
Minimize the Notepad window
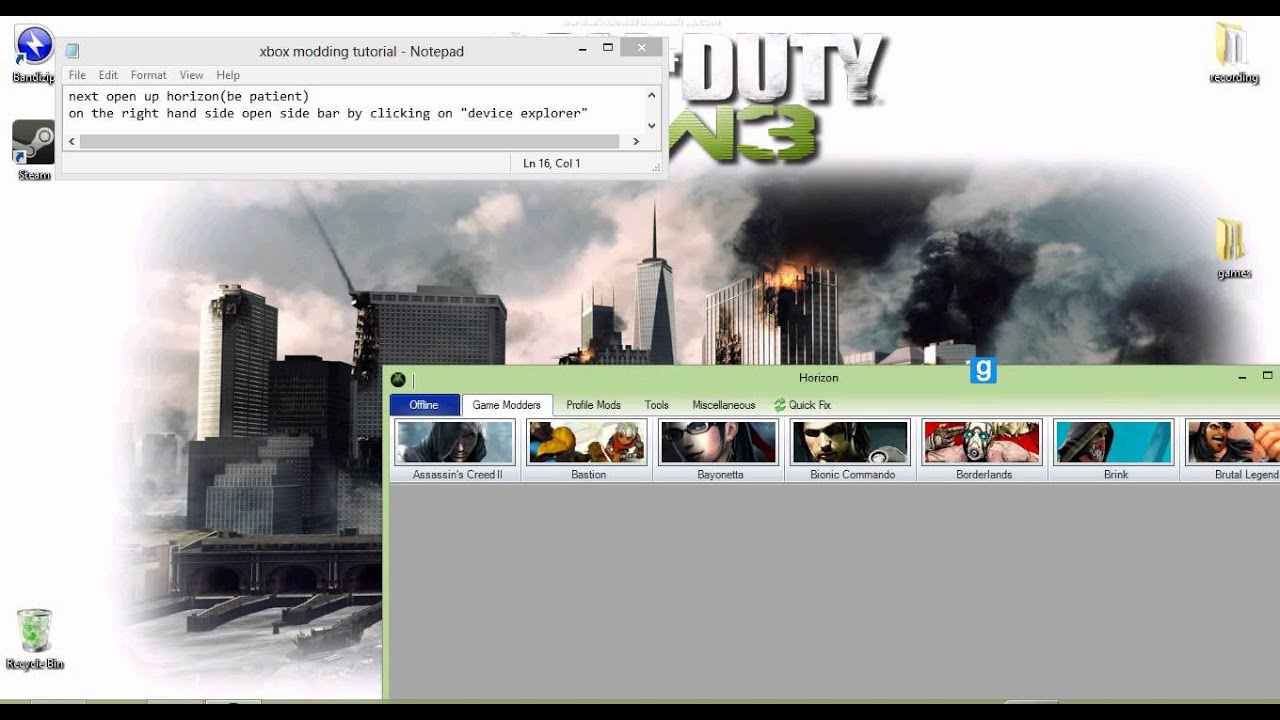pyautogui.click(x=583, y=48)
